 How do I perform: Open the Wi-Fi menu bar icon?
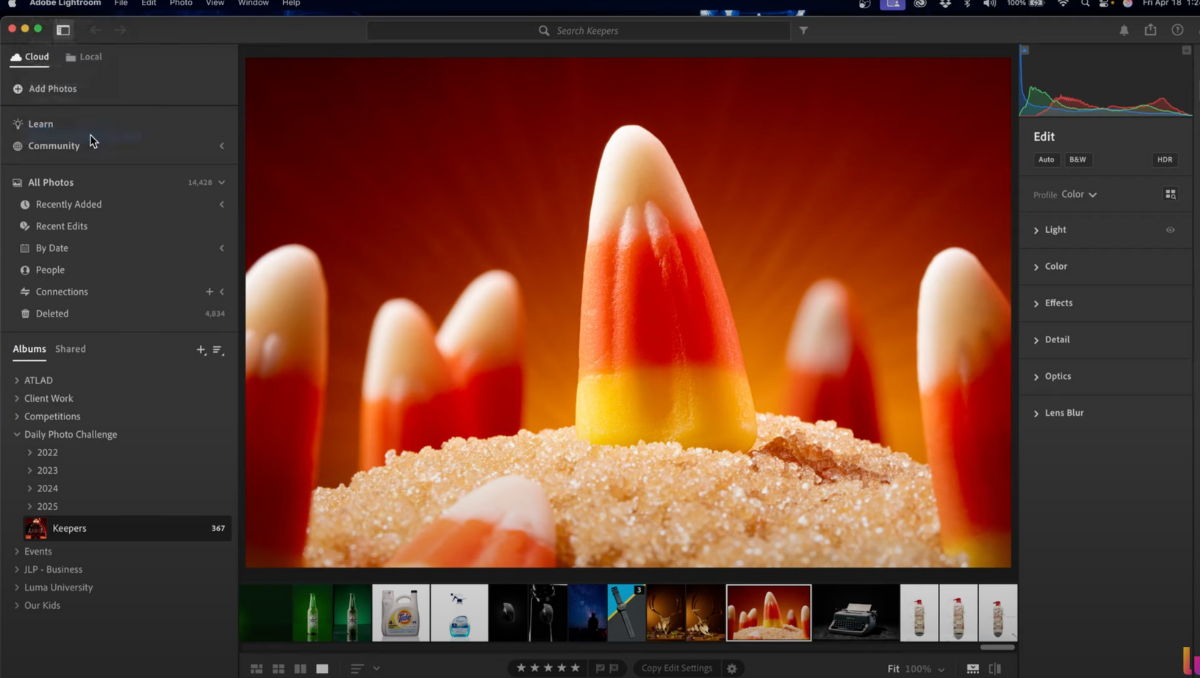(1063, 4)
